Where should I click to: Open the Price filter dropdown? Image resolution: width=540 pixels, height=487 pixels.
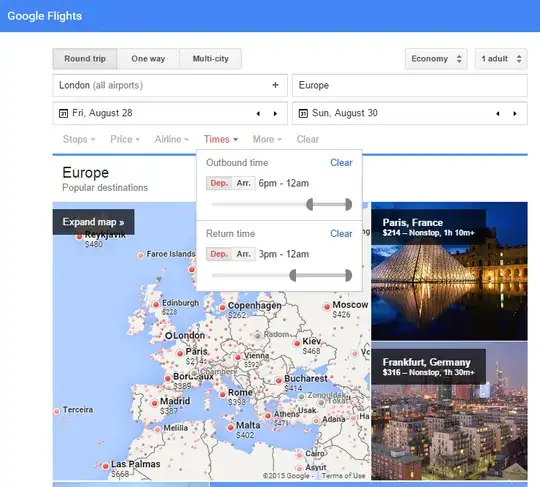point(125,139)
